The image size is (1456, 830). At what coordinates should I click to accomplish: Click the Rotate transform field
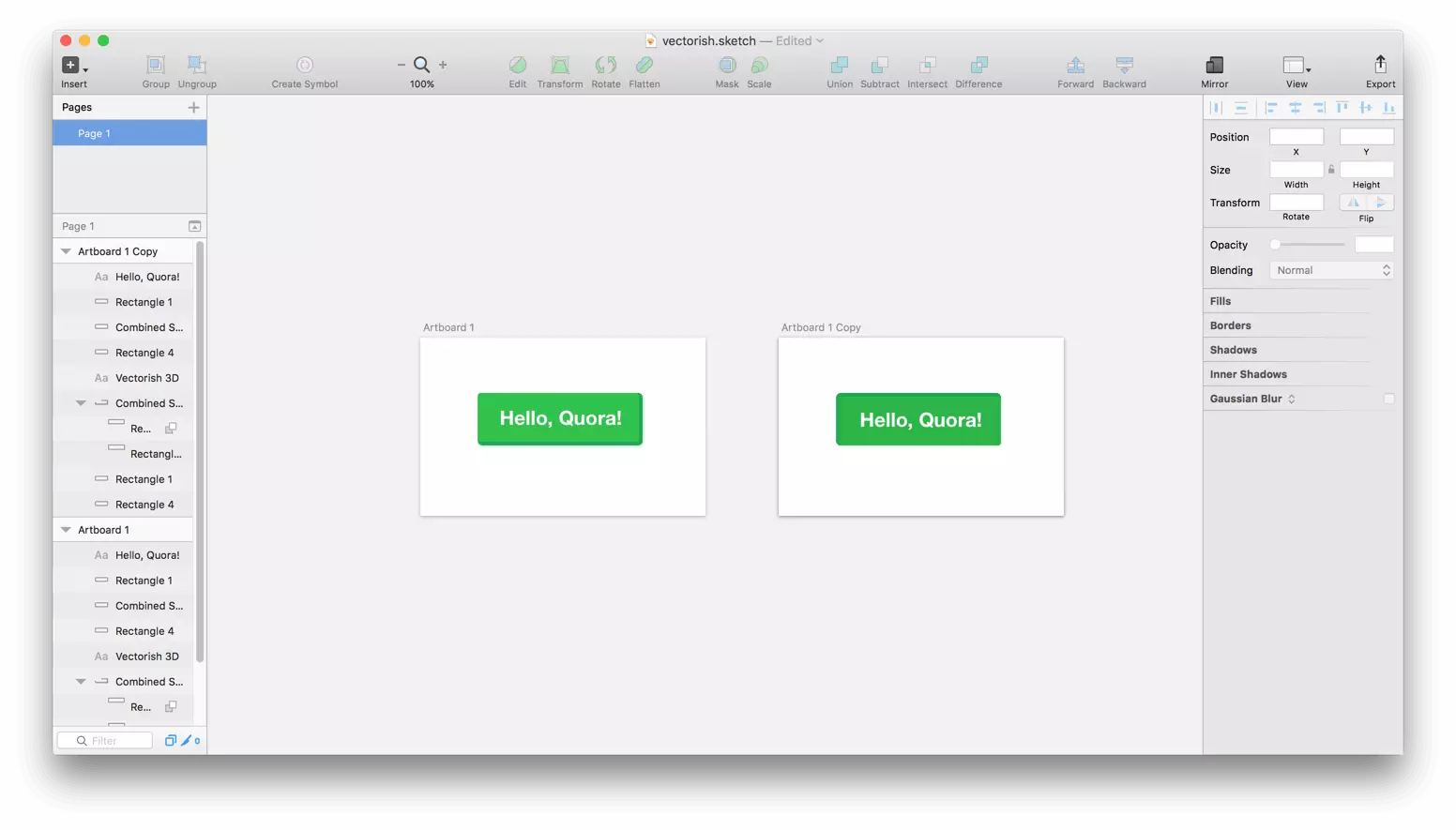coord(1296,203)
